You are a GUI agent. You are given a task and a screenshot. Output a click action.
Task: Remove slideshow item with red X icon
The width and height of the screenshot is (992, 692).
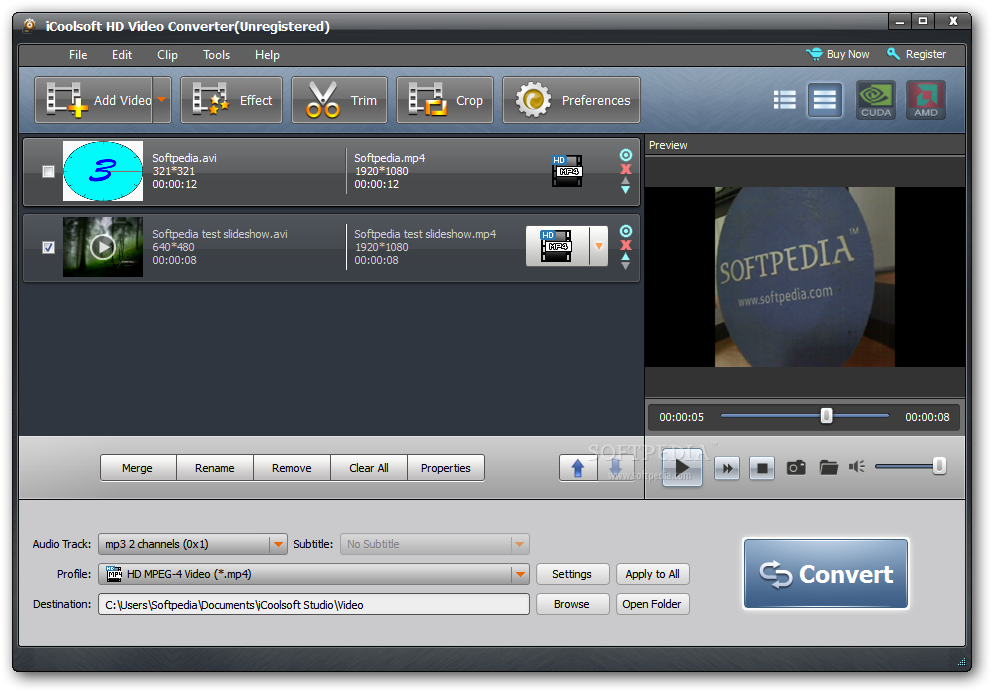(x=626, y=245)
